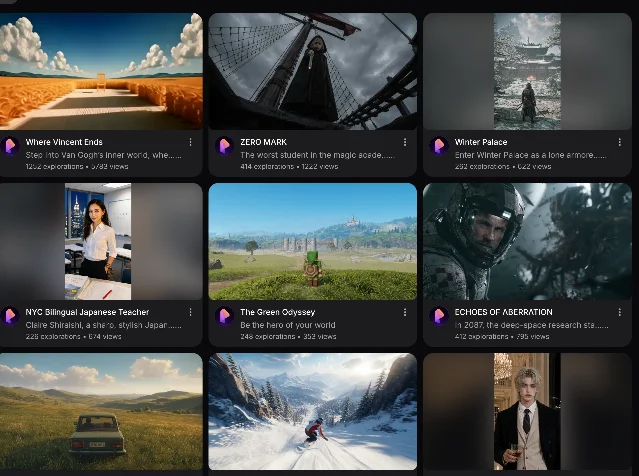Open The Green Odyssey landscape thumbnail
This screenshot has height=476, width=639.
point(313,241)
